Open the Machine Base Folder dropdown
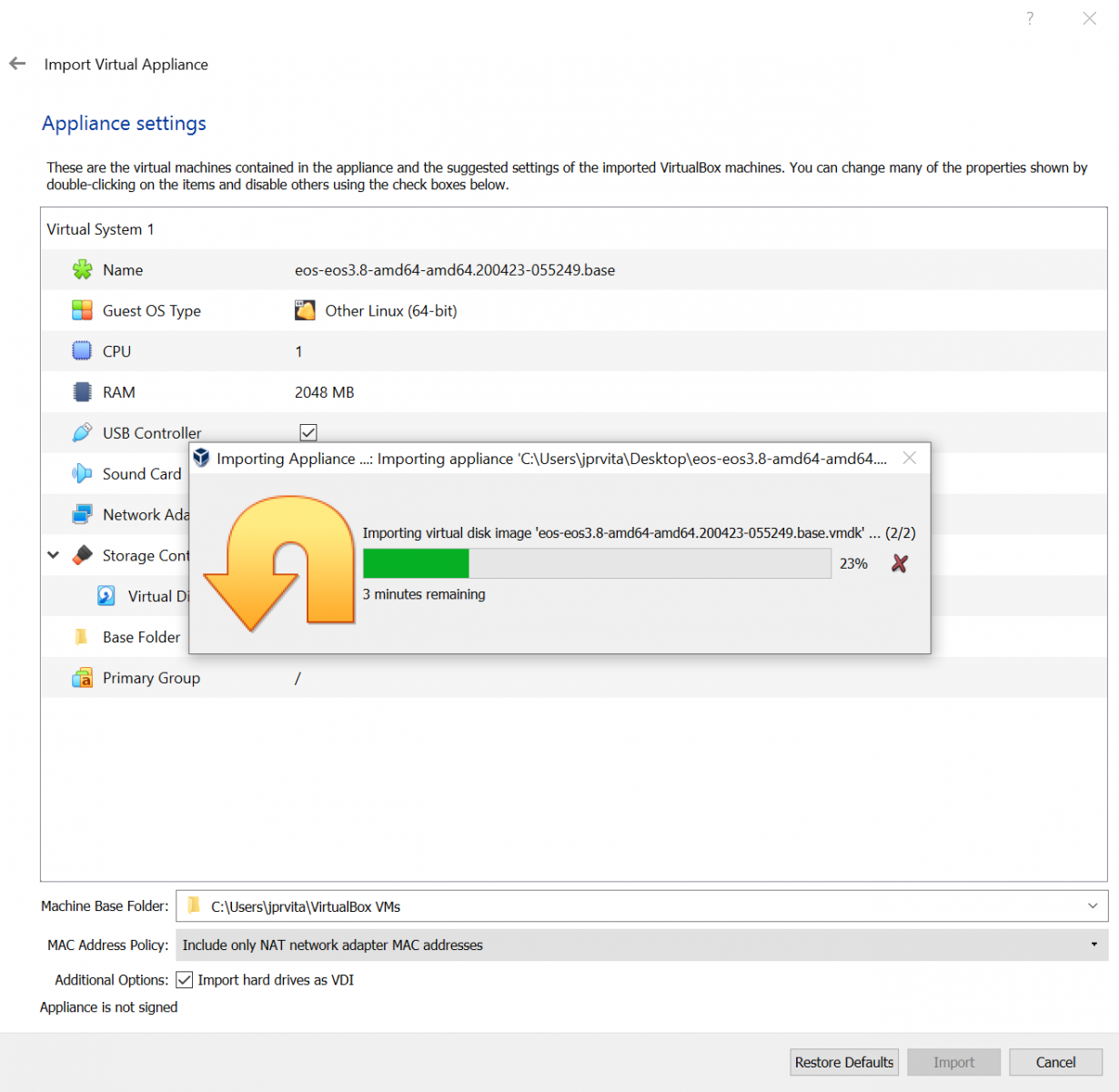This screenshot has height=1092, width=1119. click(x=1092, y=906)
